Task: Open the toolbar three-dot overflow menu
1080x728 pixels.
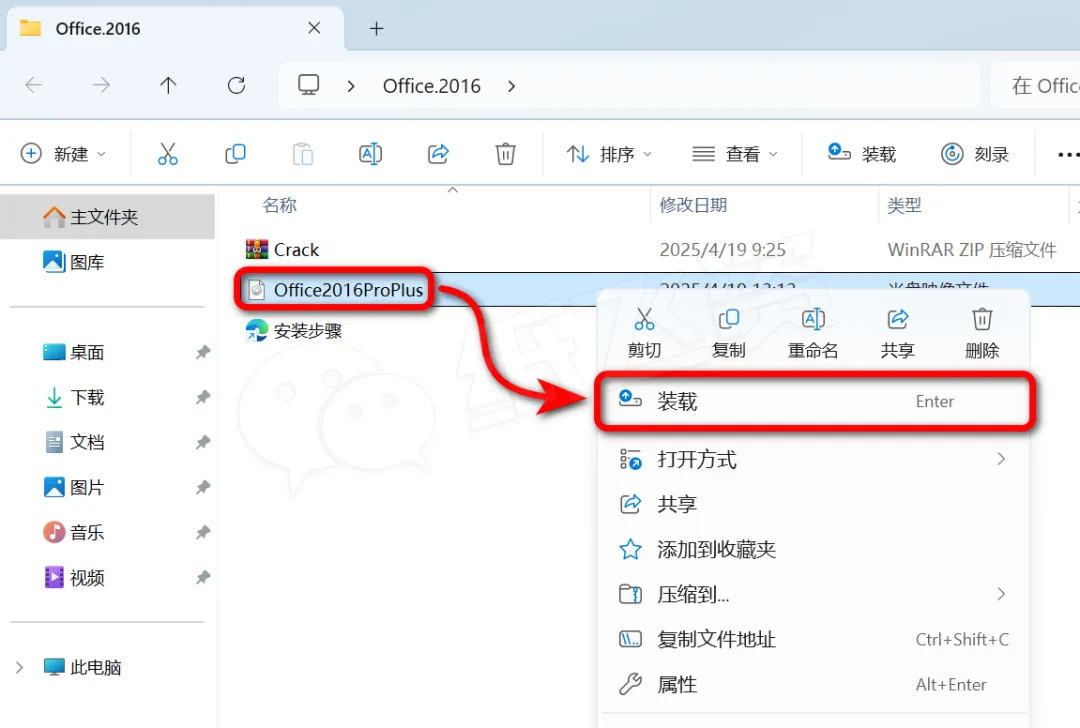Action: (1068, 154)
